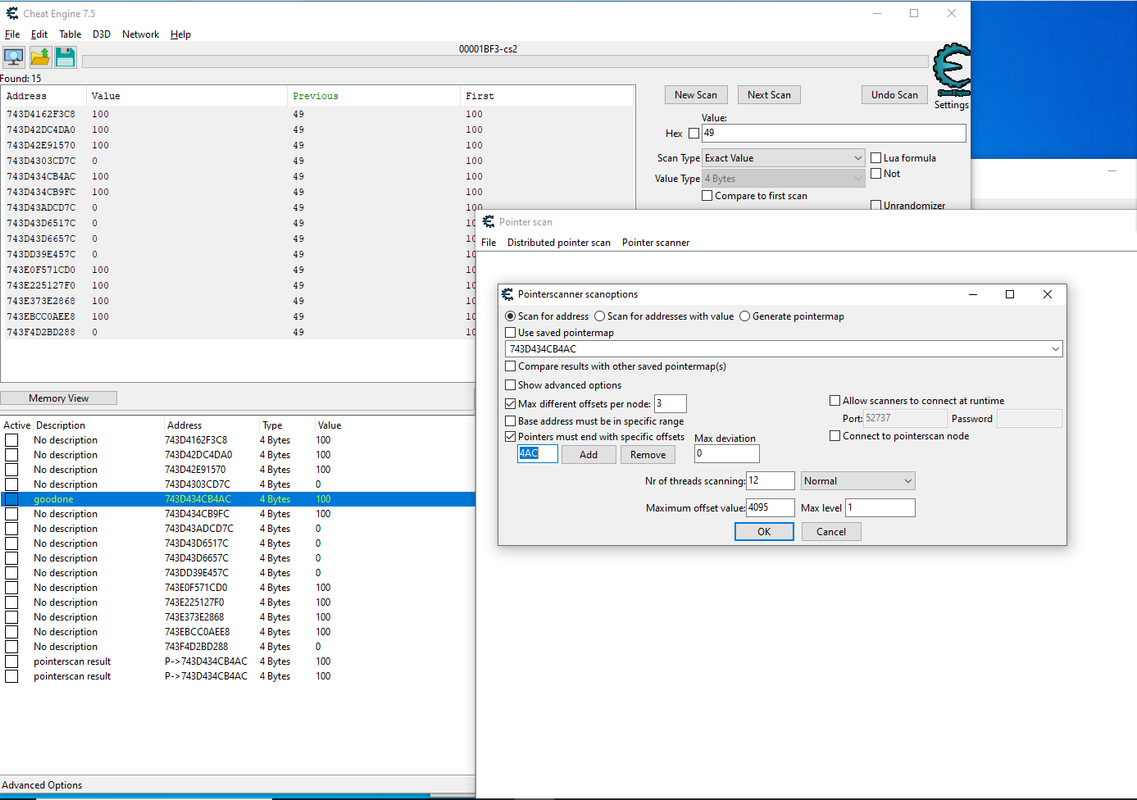Image resolution: width=1137 pixels, height=800 pixels.
Task: Open the Help menu
Action: click(181, 34)
